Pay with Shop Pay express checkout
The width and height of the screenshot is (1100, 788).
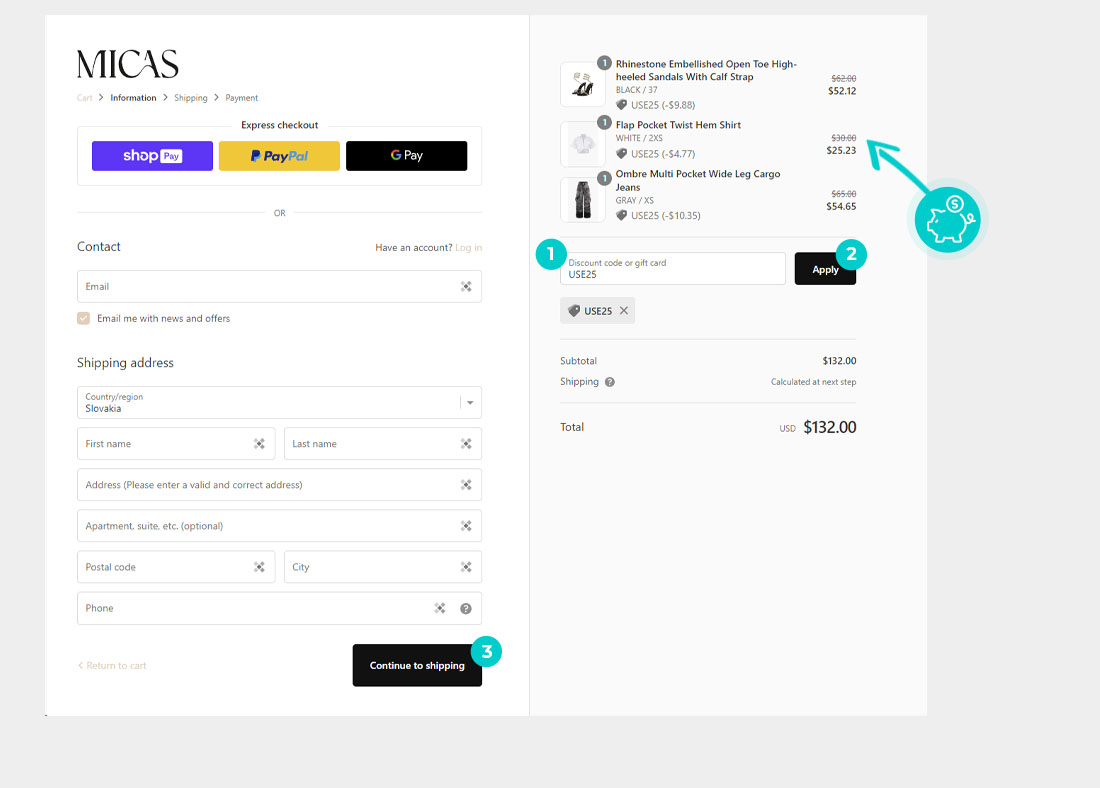[x=152, y=156]
